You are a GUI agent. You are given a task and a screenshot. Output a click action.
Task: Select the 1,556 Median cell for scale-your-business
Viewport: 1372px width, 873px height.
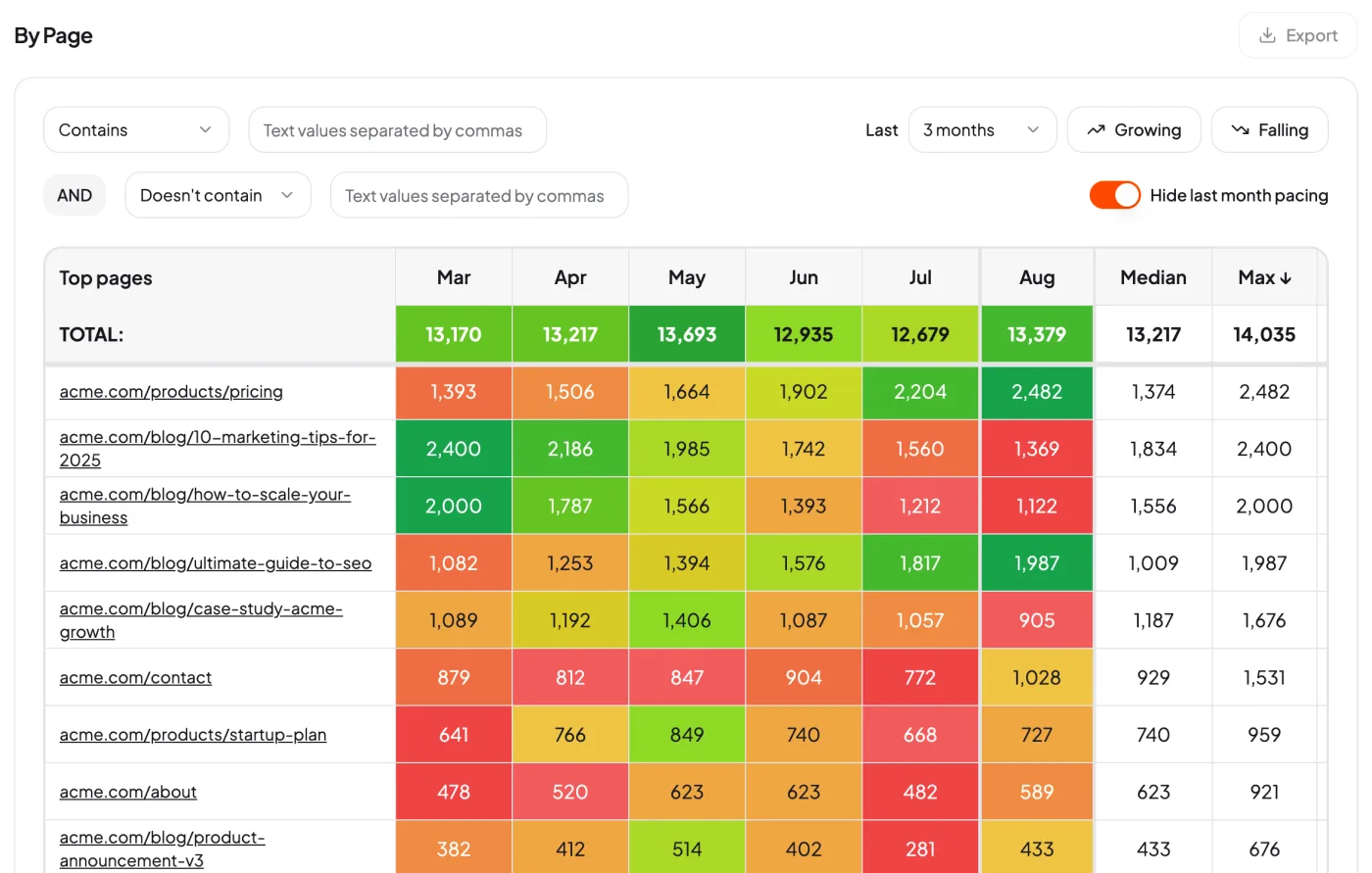pyautogui.click(x=1153, y=506)
